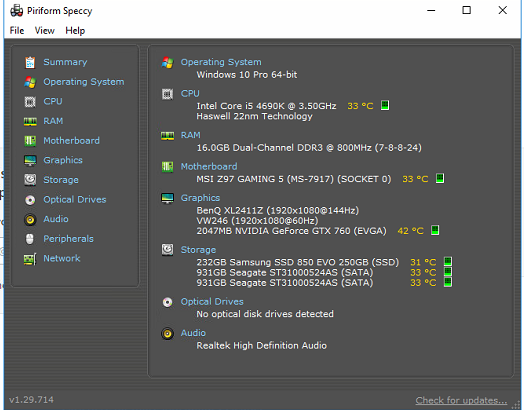
Task: Select Summary in the sidebar
Action: tap(65, 62)
